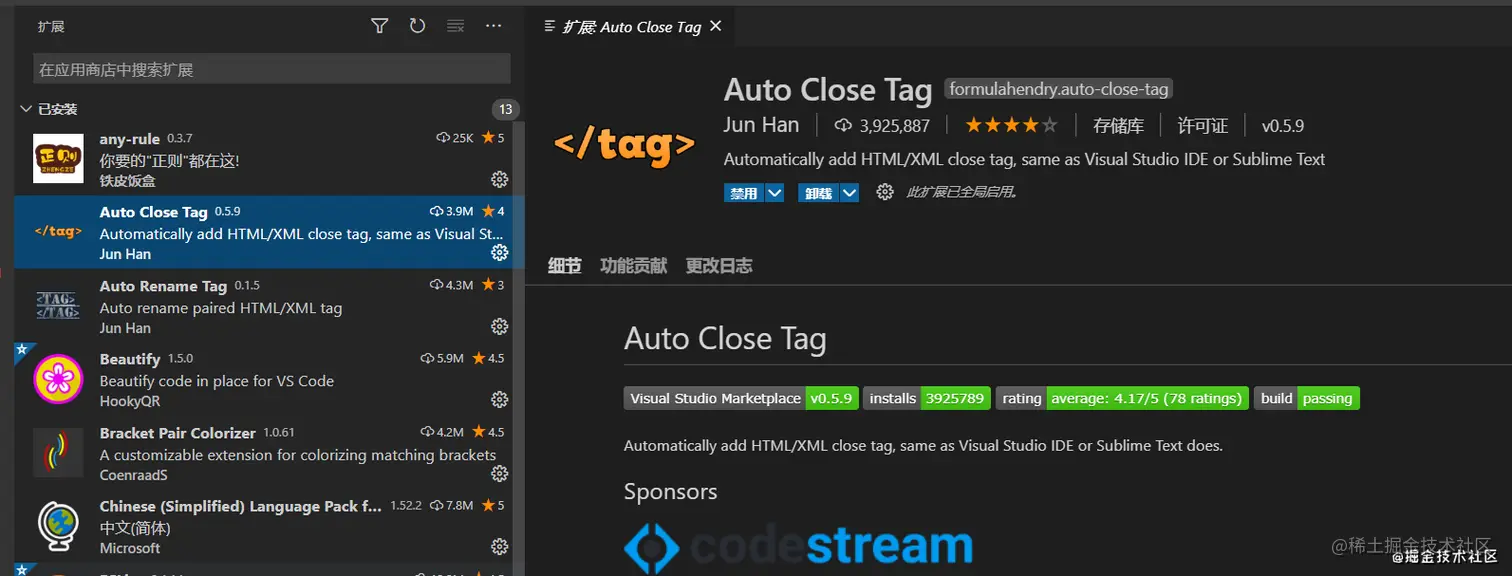This screenshot has height=576, width=1512.
Task: Click the Bracket Pair Colorizer icon
Action: [58, 453]
